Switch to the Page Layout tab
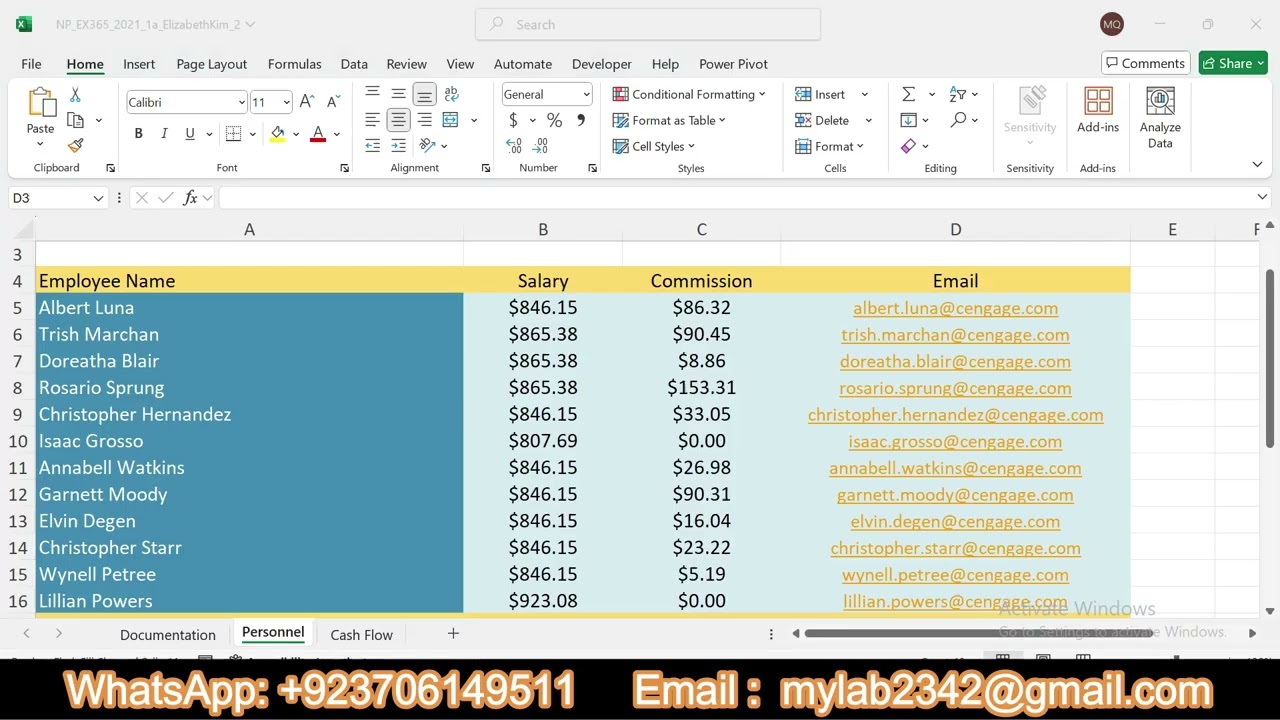Image resolution: width=1280 pixels, height=720 pixels. (211, 64)
